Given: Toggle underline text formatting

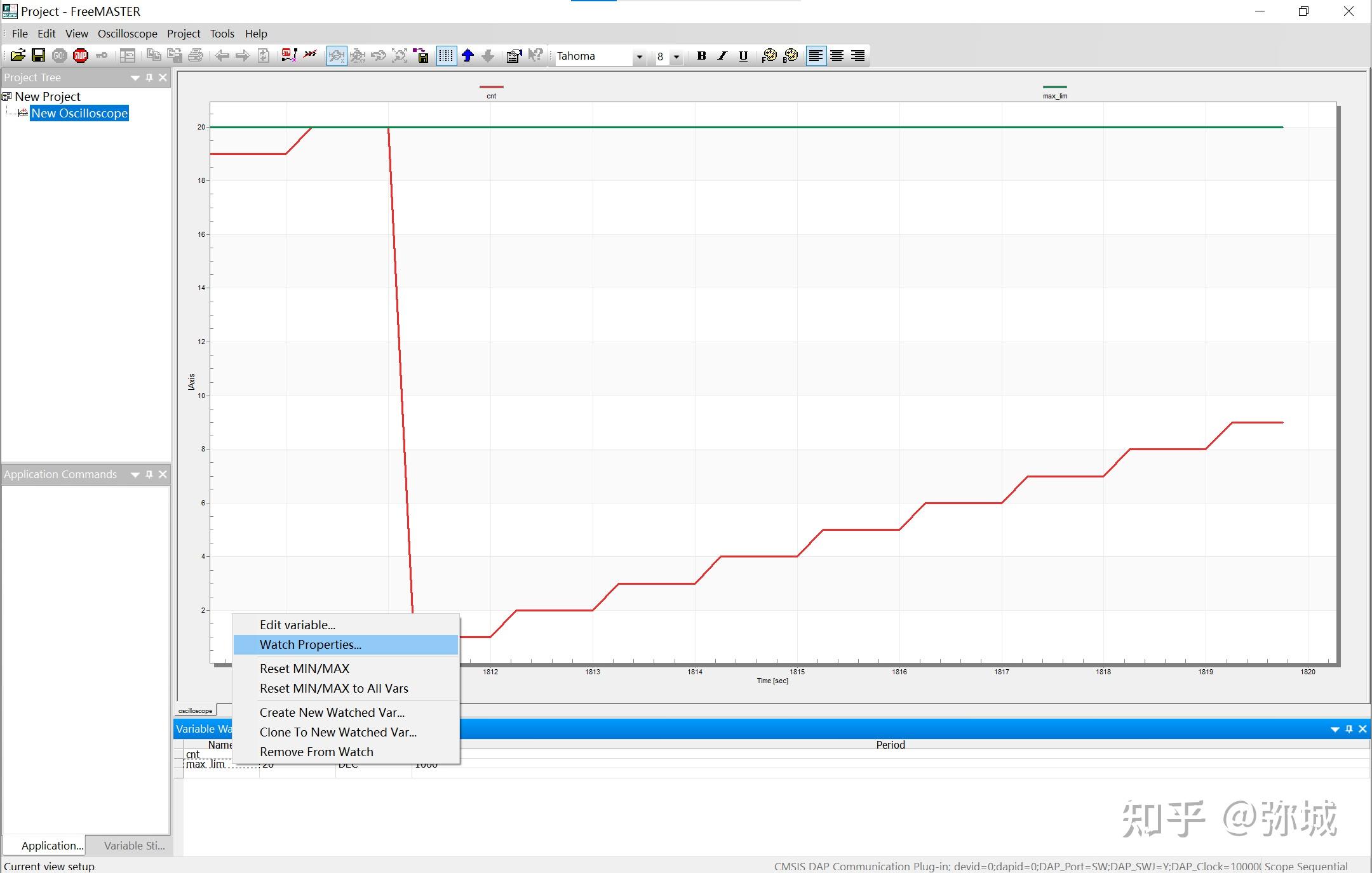Looking at the screenshot, I should (x=743, y=56).
